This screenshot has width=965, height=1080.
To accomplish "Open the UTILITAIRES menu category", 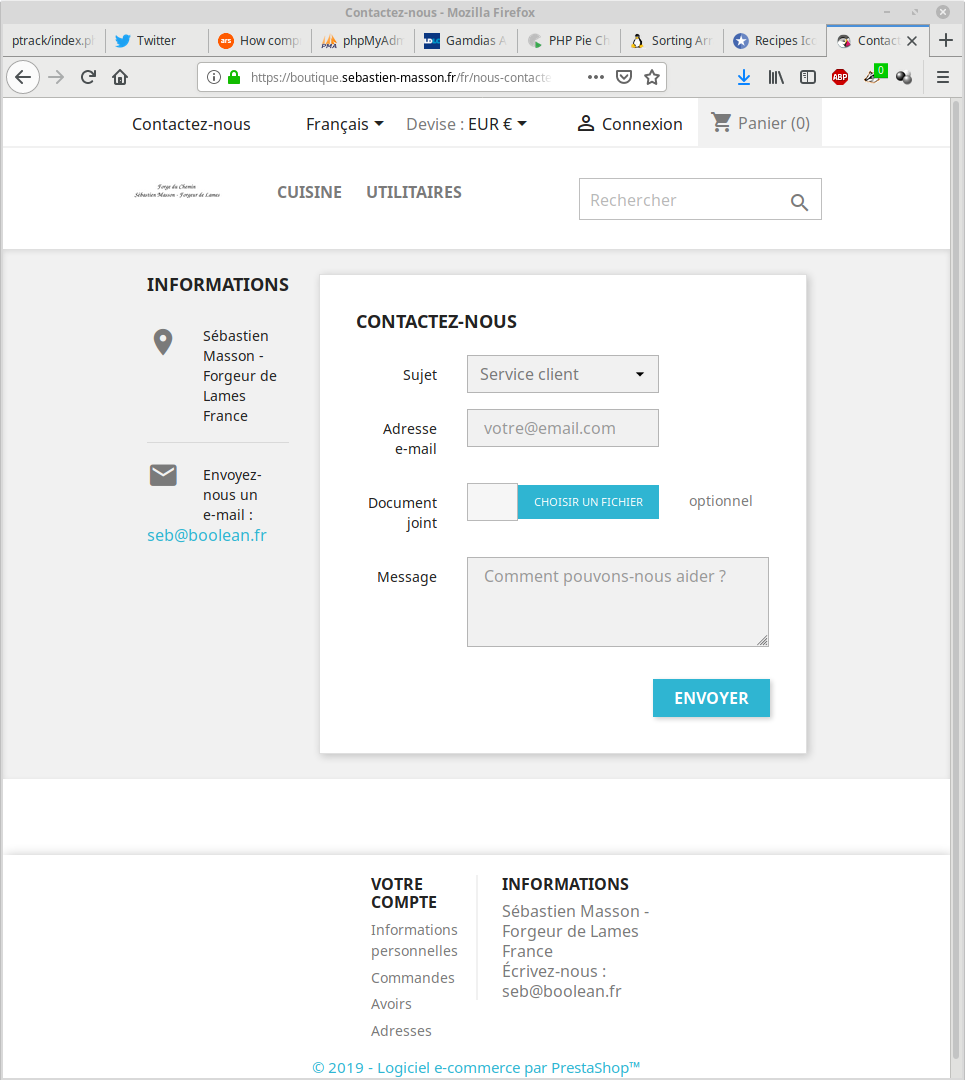I will (414, 192).
